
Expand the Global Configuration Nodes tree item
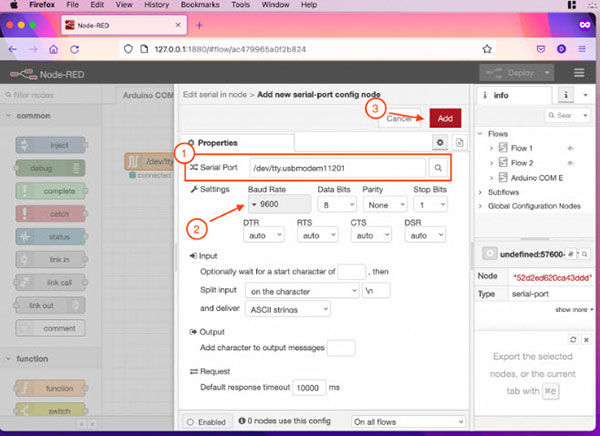click(x=479, y=206)
